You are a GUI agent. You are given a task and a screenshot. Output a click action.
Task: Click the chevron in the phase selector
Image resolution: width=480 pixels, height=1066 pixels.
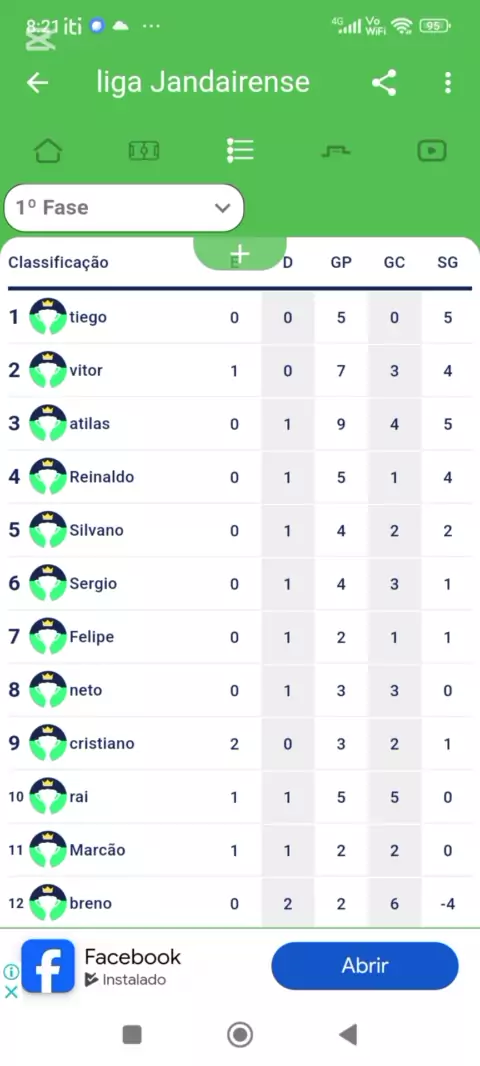click(222, 208)
